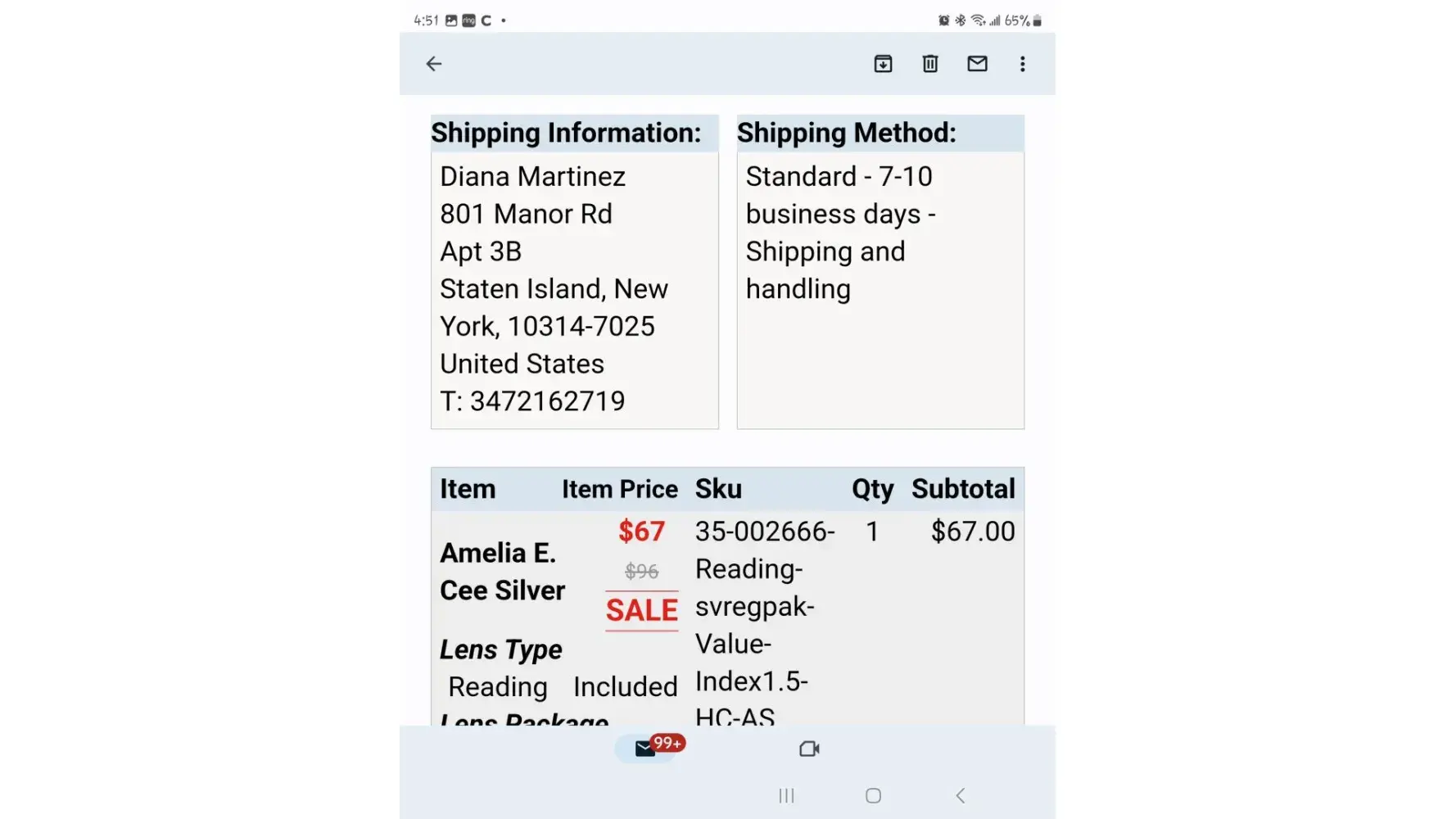Archive this email
Image resolution: width=1456 pixels, height=819 pixels.
point(883,64)
